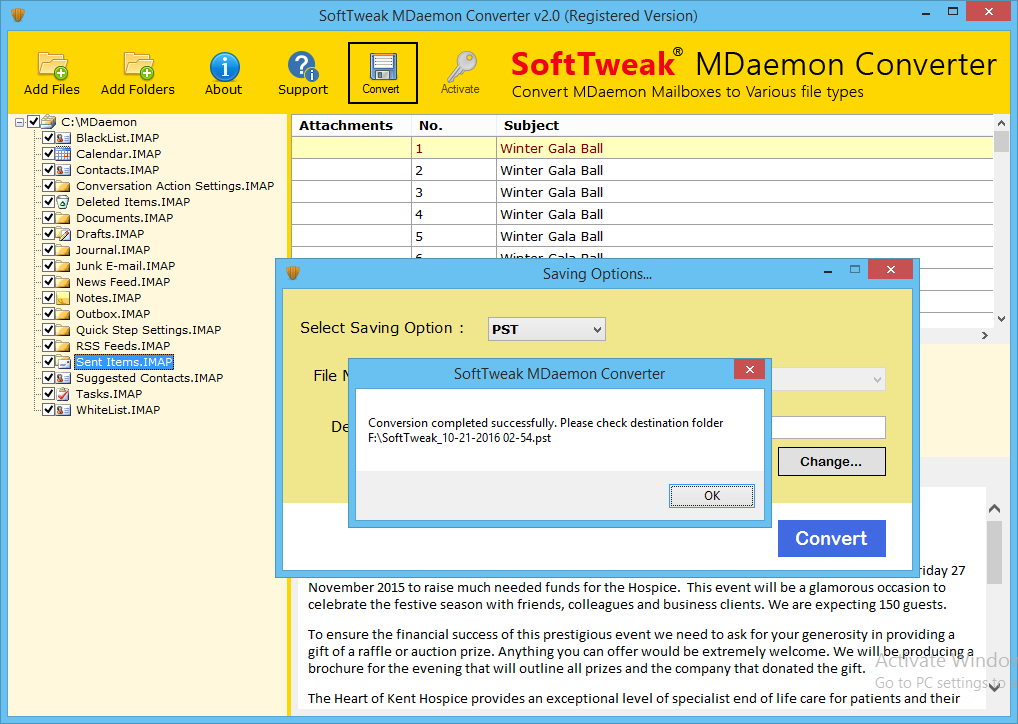This screenshot has width=1018, height=724.
Task: Click the Suggested Contacts.IMAP card icon
Action: [x=63, y=378]
